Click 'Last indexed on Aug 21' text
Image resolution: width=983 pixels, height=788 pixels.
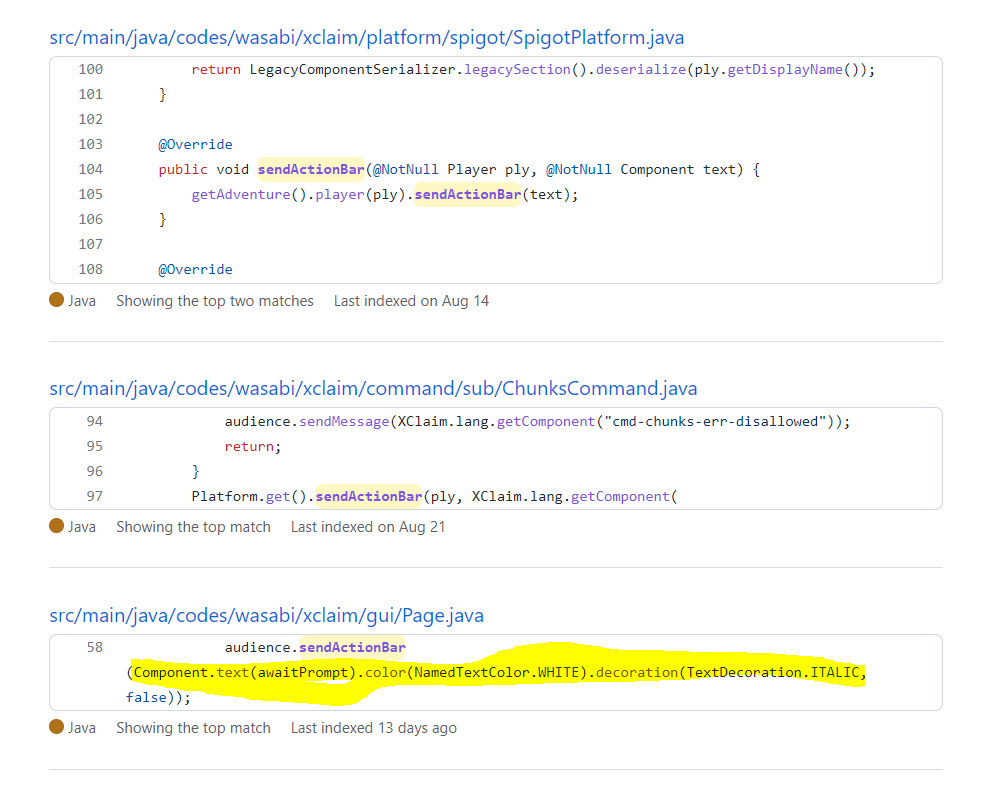pos(368,528)
